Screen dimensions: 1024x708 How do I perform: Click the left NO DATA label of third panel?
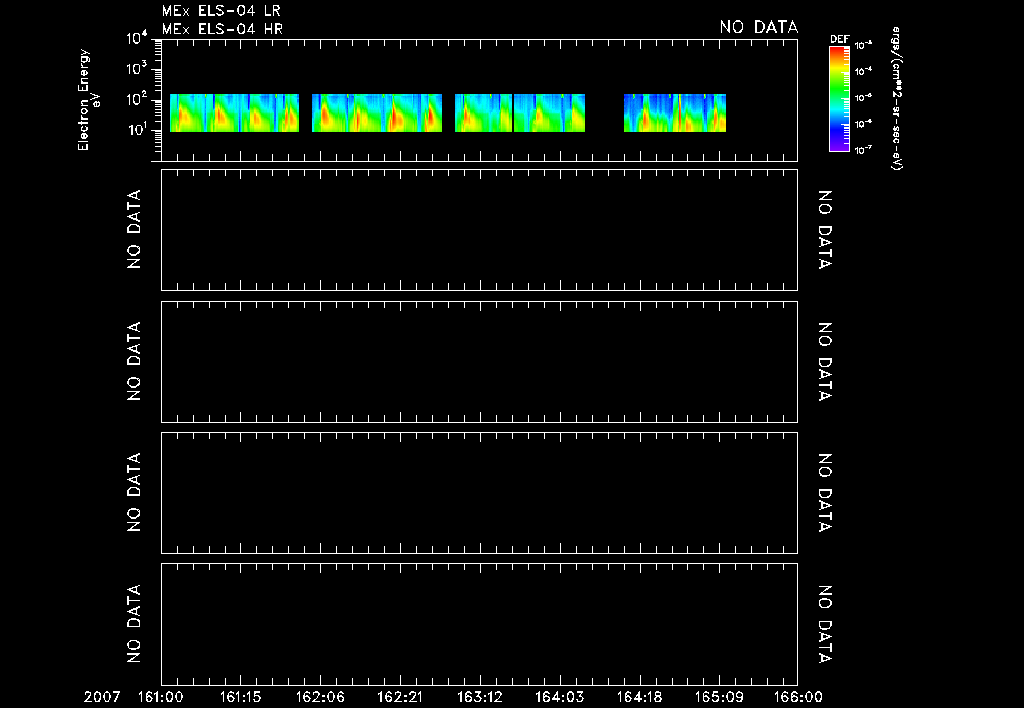(134, 361)
